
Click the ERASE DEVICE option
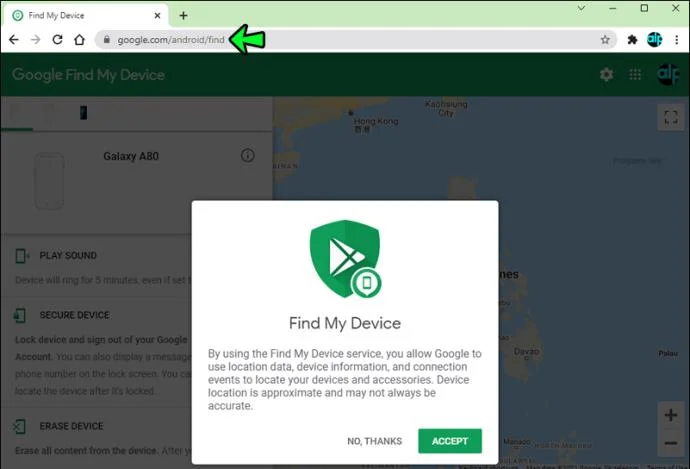point(71,426)
